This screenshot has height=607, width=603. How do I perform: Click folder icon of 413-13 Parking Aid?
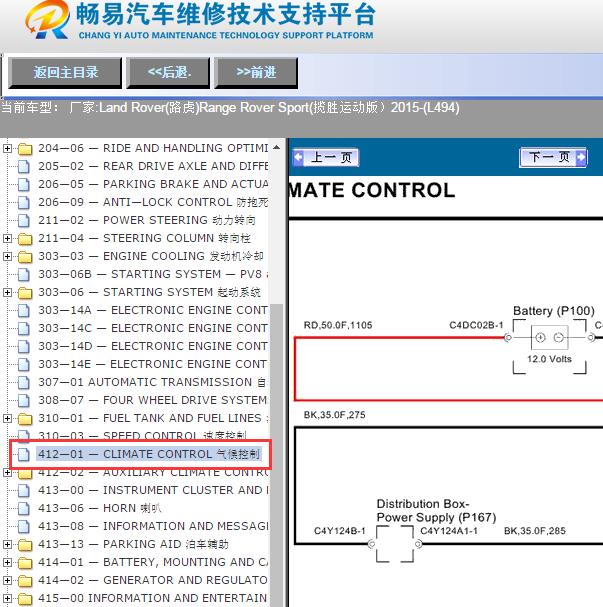(25, 545)
